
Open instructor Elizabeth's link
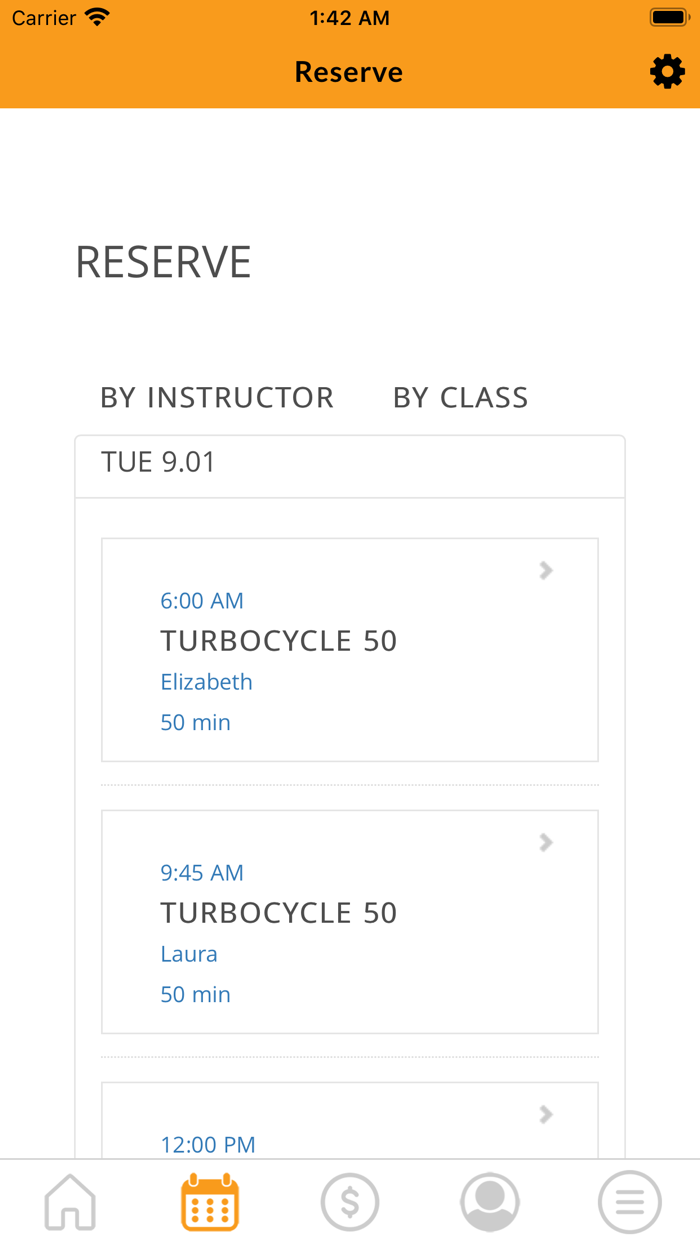point(206,682)
